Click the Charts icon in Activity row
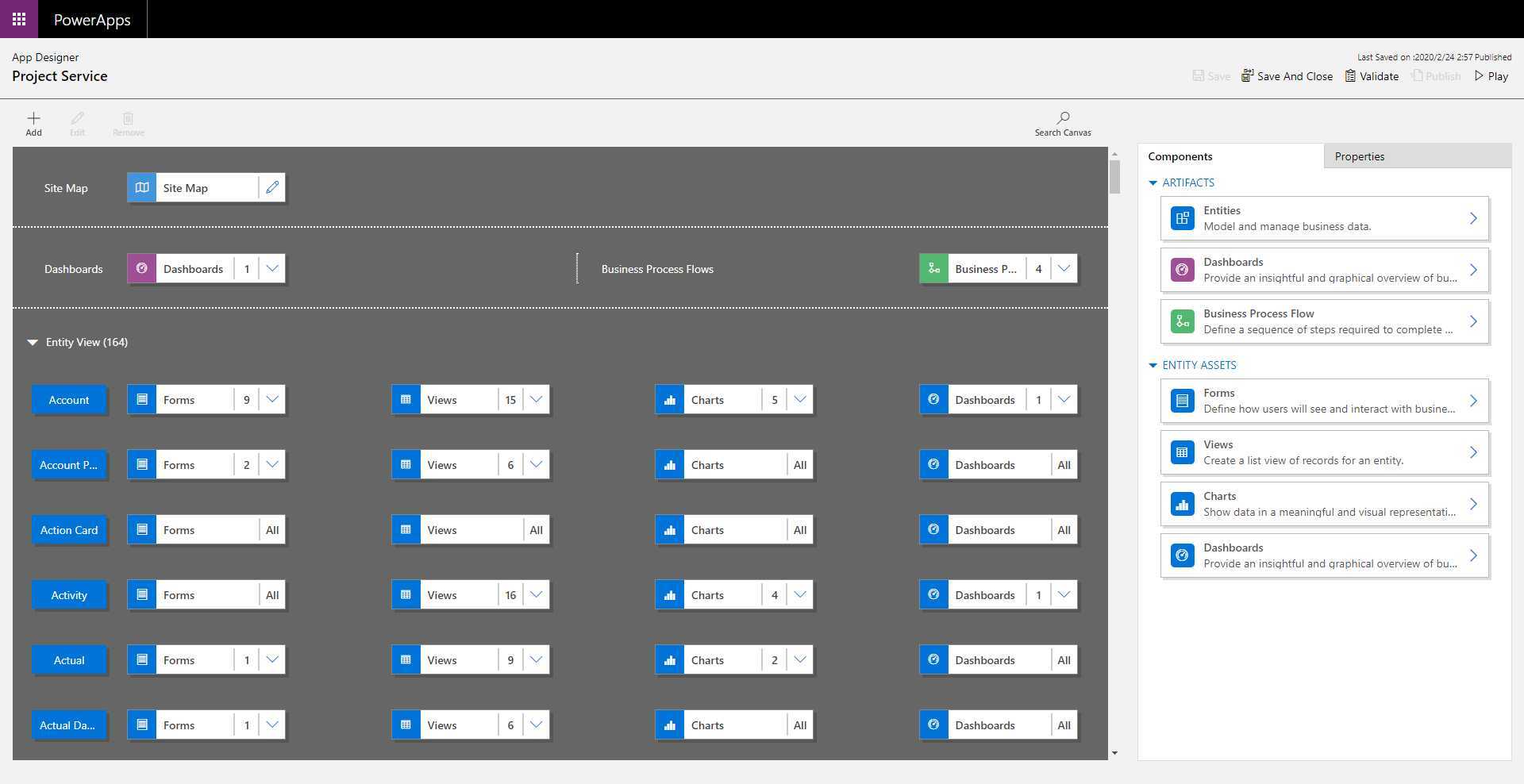The height and width of the screenshot is (784, 1524). coord(670,595)
